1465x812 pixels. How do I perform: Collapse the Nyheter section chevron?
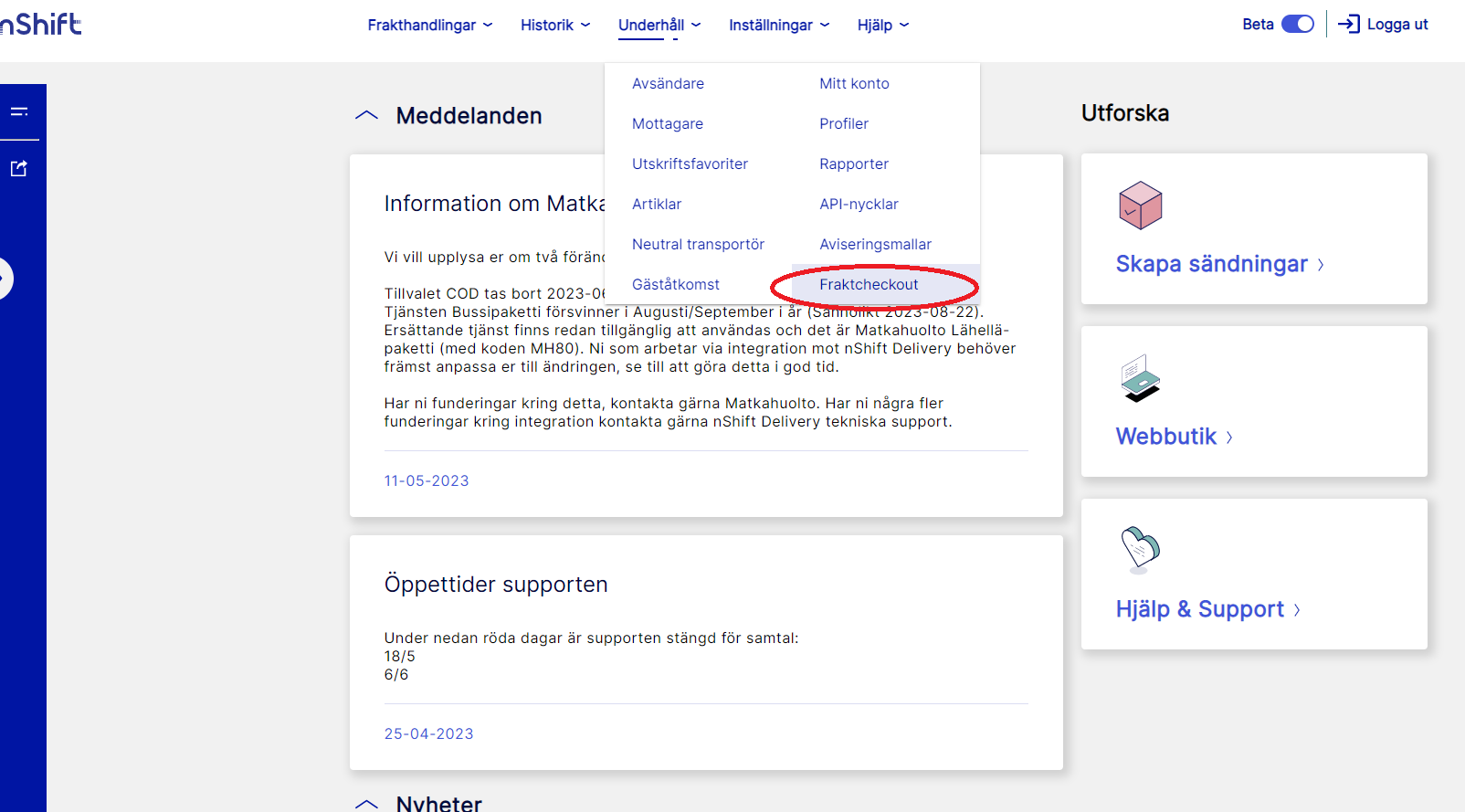pos(366,804)
